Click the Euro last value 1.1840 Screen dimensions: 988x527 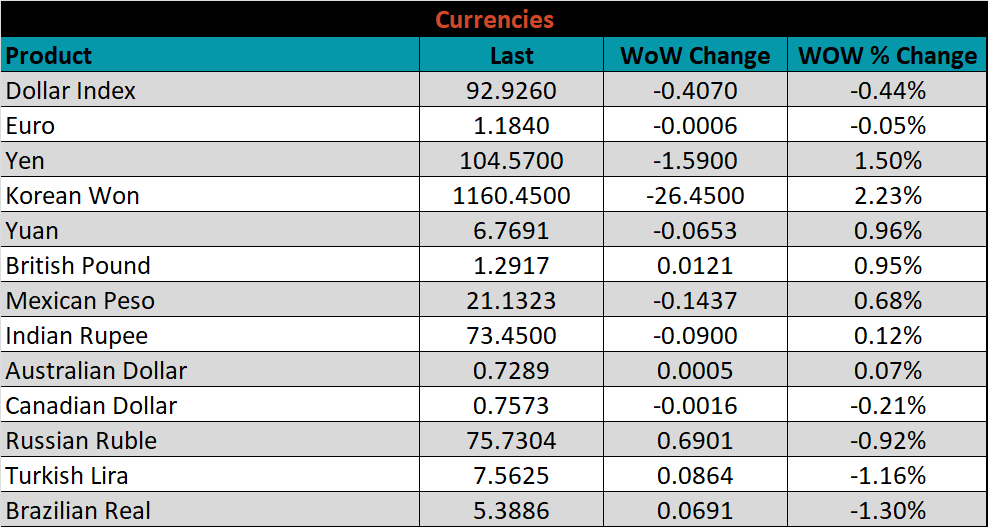pyautogui.click(x=511, y=126)
